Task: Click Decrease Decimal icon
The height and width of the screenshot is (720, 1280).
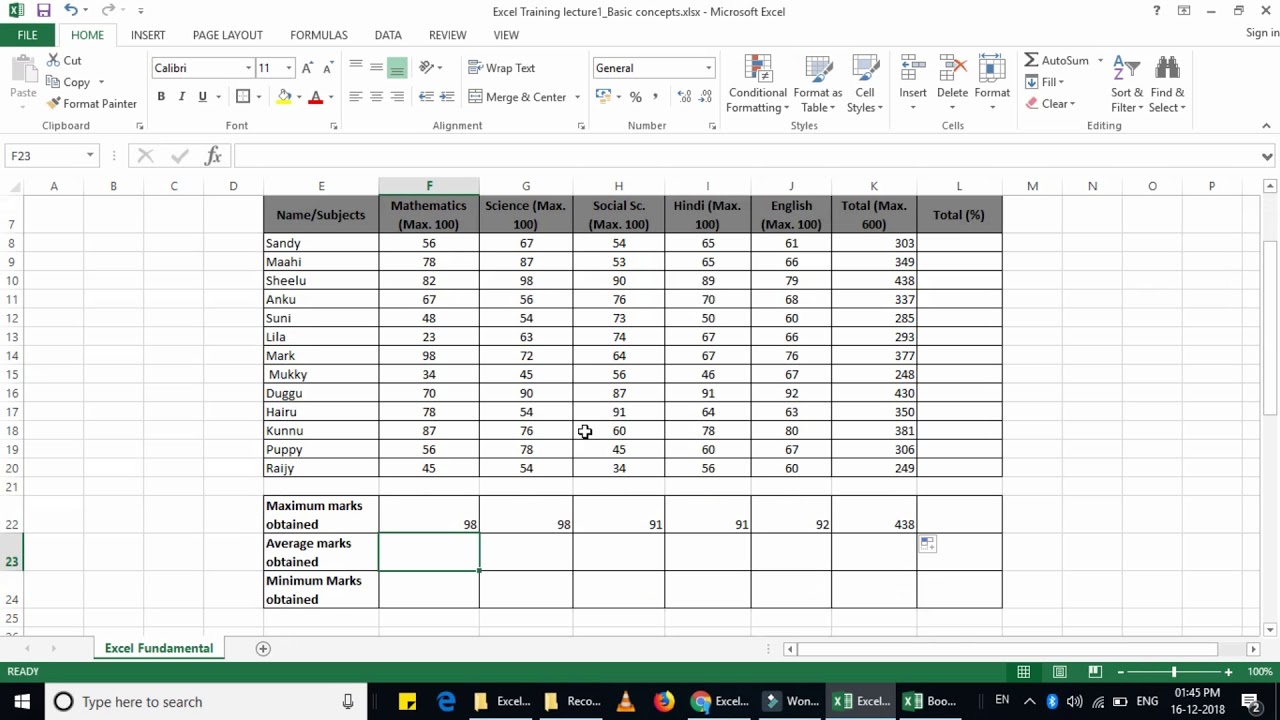Action: click(707, 97)
